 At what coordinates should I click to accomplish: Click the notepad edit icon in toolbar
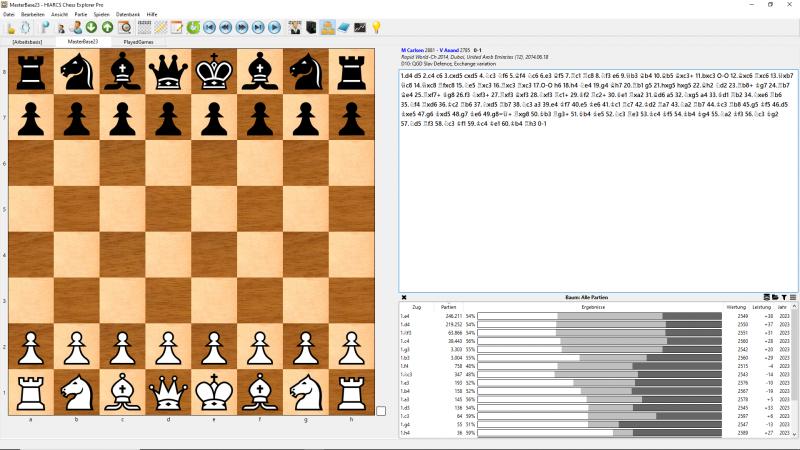(x=175, y=26)
